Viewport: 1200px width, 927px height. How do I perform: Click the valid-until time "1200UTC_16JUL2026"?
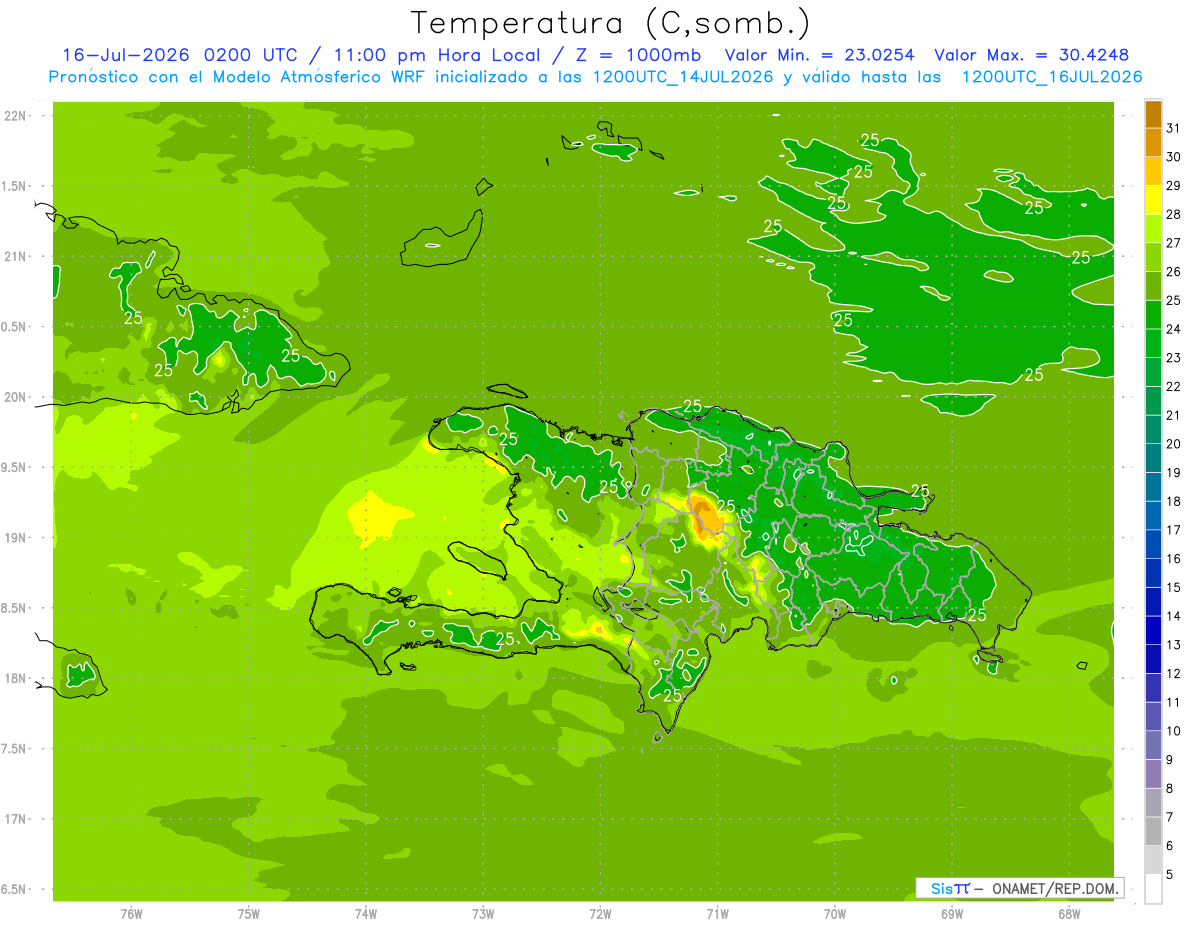tap(1052, 77)
